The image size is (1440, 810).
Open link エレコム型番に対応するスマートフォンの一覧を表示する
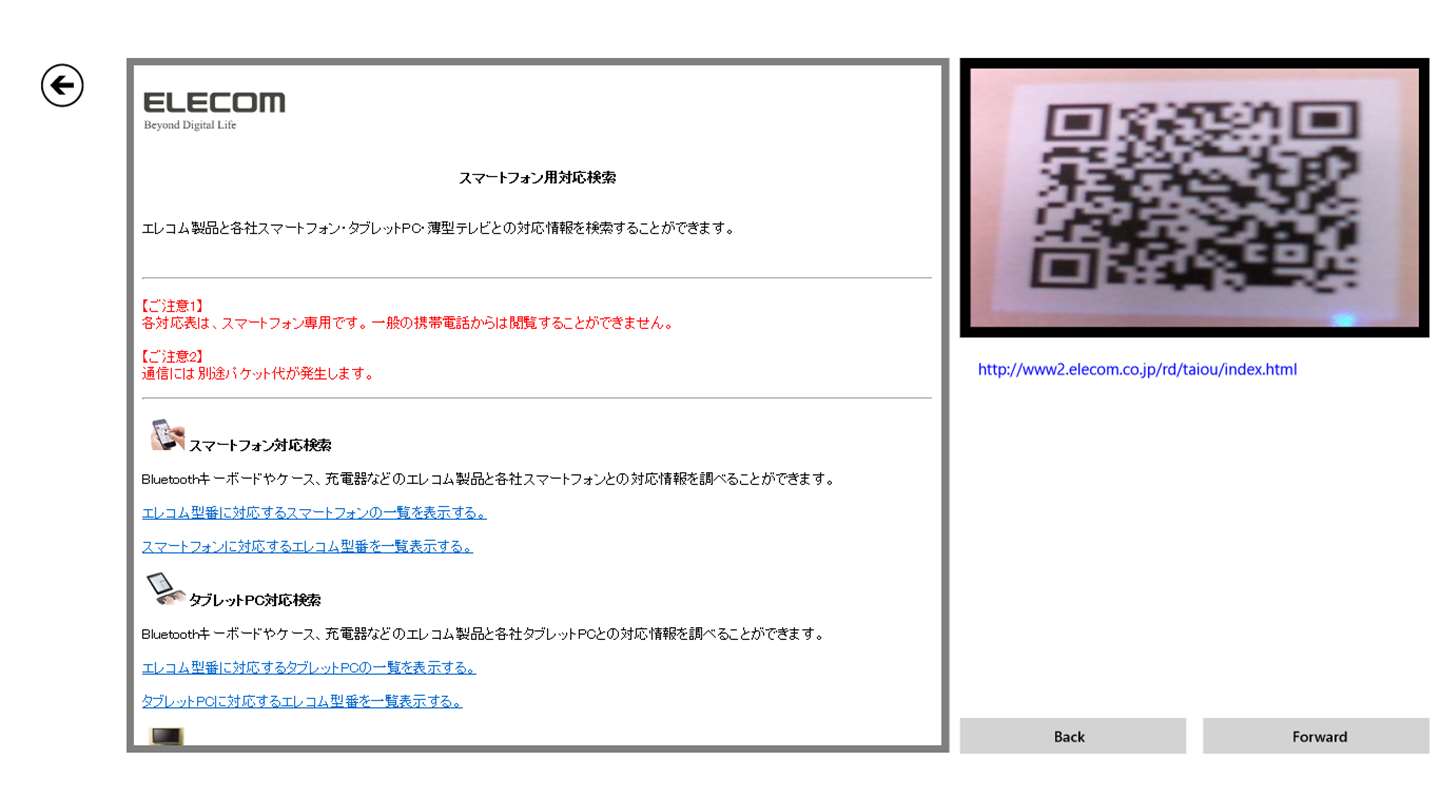click(314, 513)
